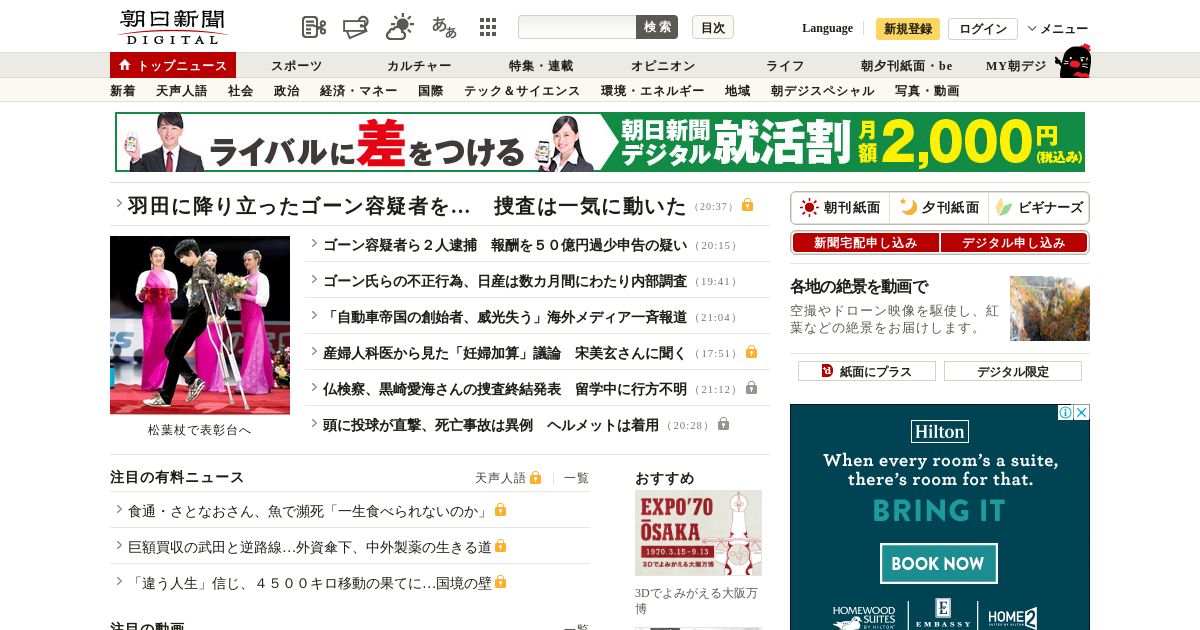This screenshot has height=630, width=1200.
Task: Close the Hilton ad with X icon
Action: pyautogui.click(x=1081, y=412)
